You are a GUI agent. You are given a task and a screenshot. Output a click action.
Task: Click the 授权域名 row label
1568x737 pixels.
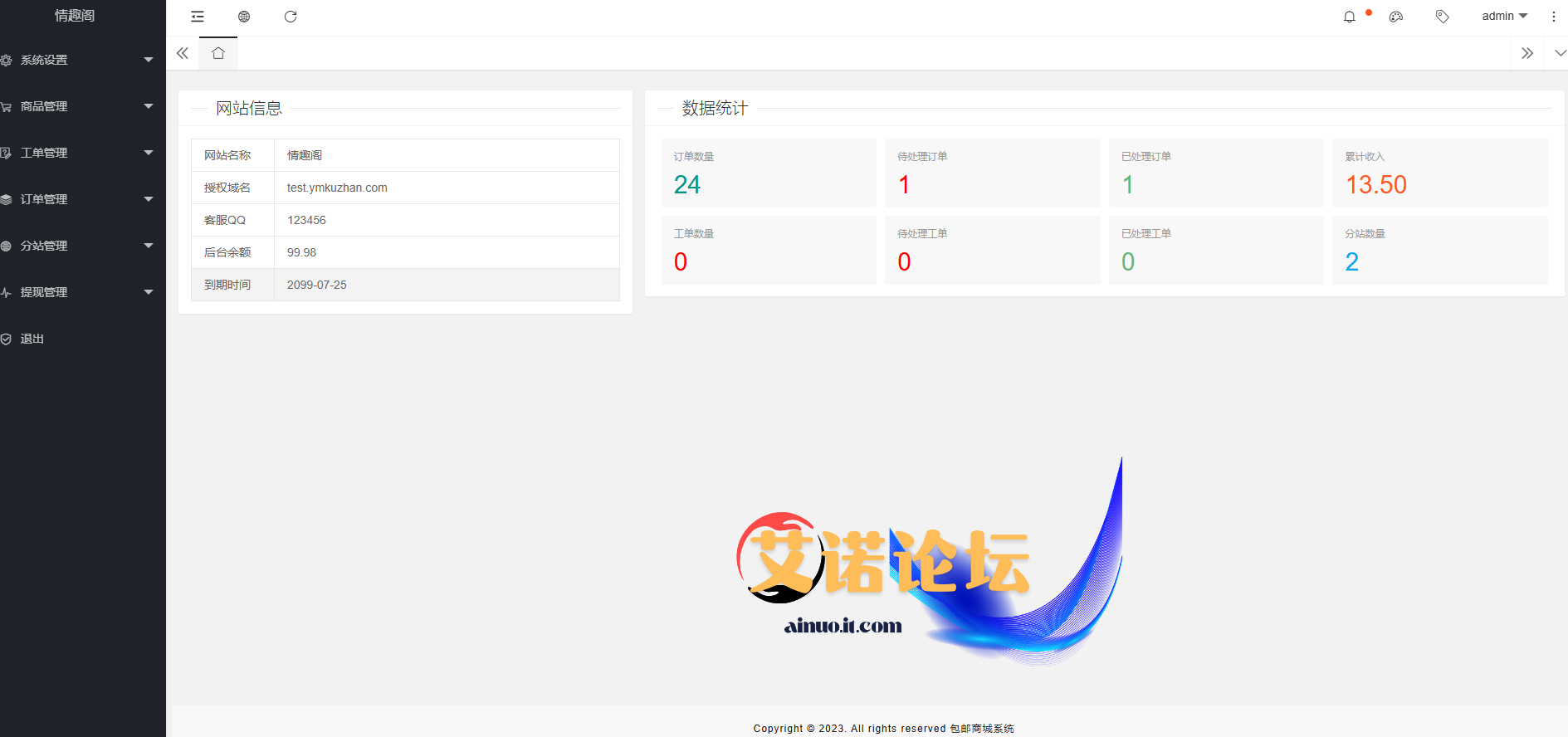coord(227,188)
